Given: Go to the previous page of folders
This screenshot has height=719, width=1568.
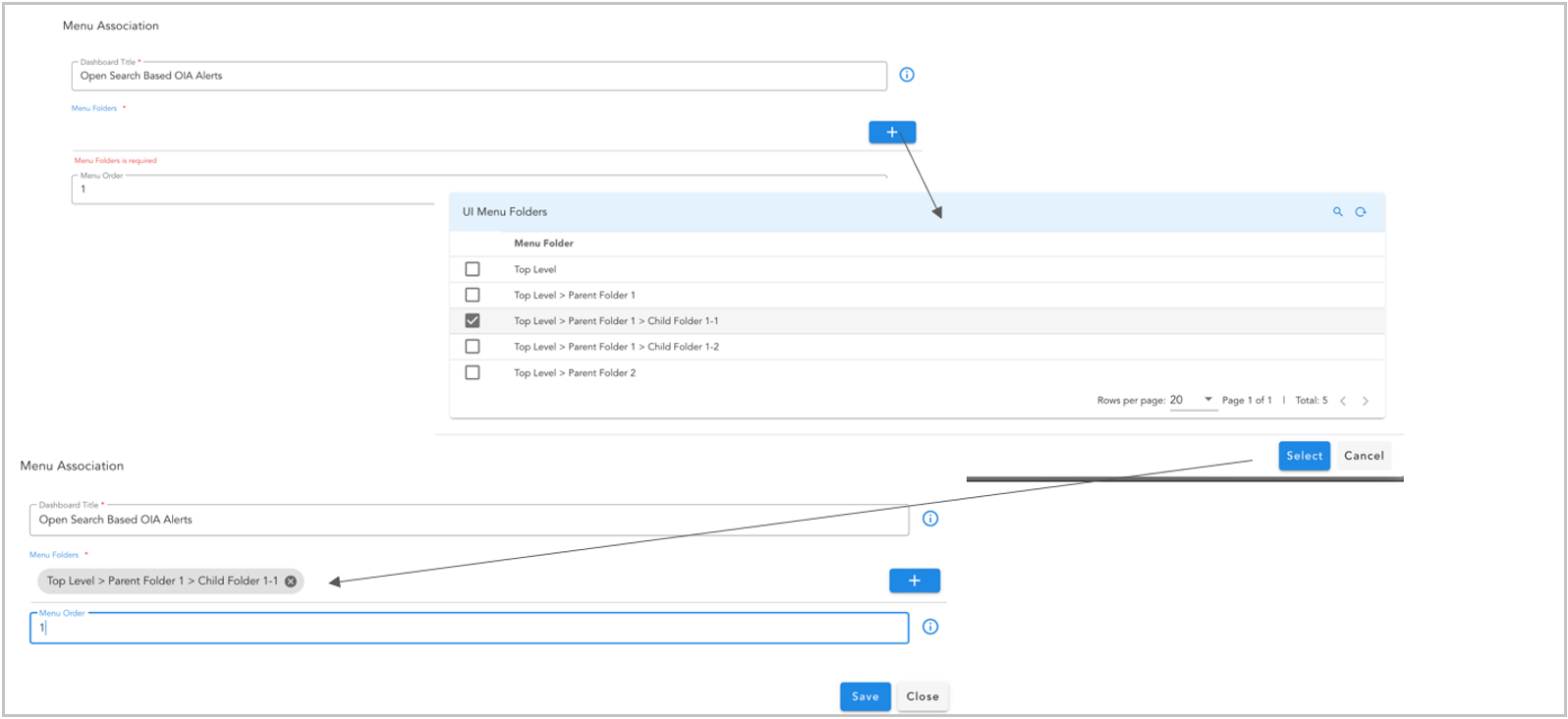Looking at the screenshot, I should 1343,401.
